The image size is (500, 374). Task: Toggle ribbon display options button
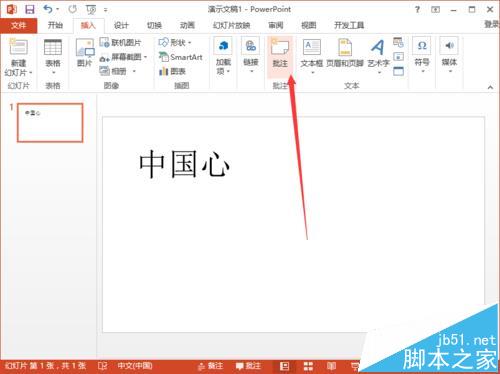point(435,9)
